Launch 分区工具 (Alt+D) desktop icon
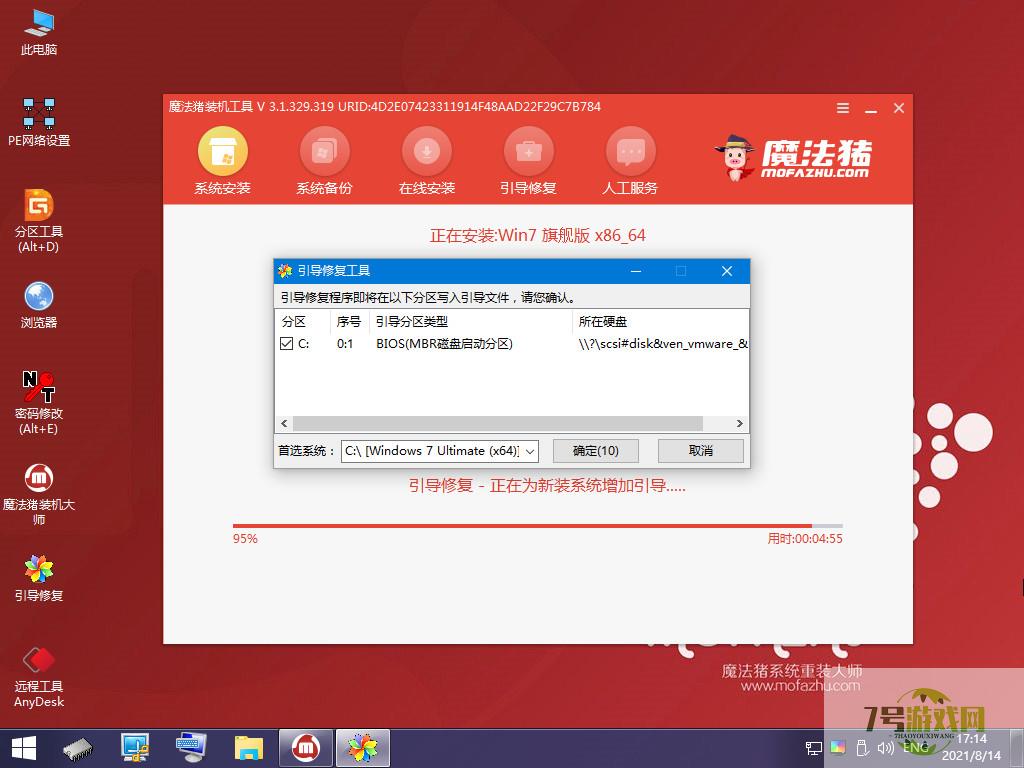 coord(39,221)
